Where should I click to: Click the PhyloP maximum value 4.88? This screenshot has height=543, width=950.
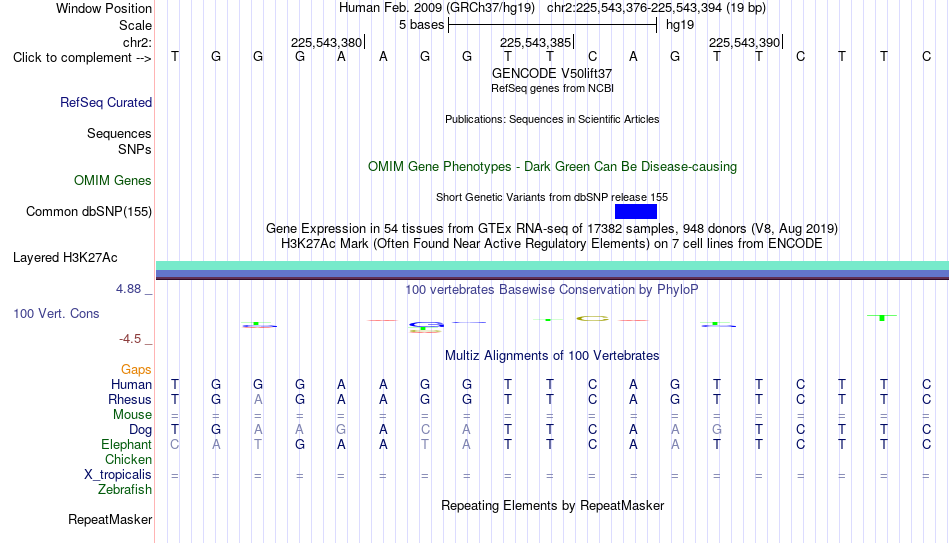point(128,289)
